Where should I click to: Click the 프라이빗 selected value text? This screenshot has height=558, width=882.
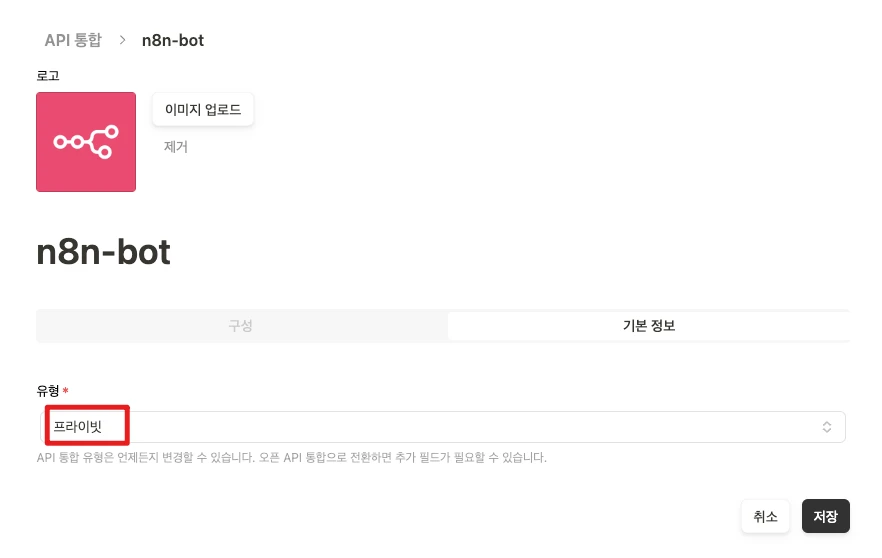77,427
